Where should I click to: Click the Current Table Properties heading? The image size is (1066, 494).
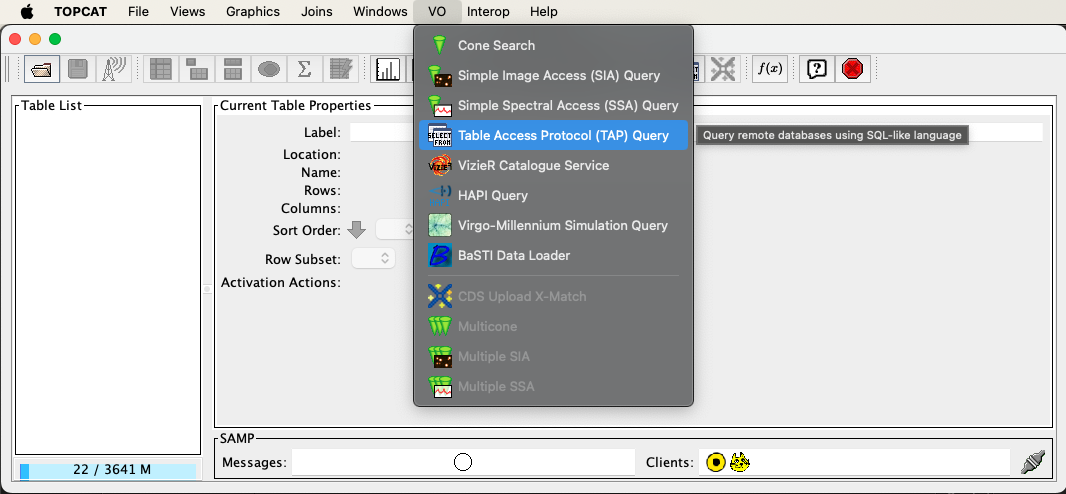tap(296, 105)
